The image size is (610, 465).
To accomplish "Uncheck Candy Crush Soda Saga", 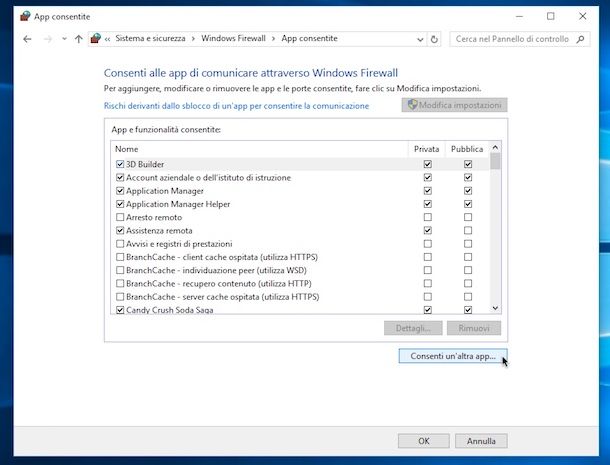I will (120, 310).
